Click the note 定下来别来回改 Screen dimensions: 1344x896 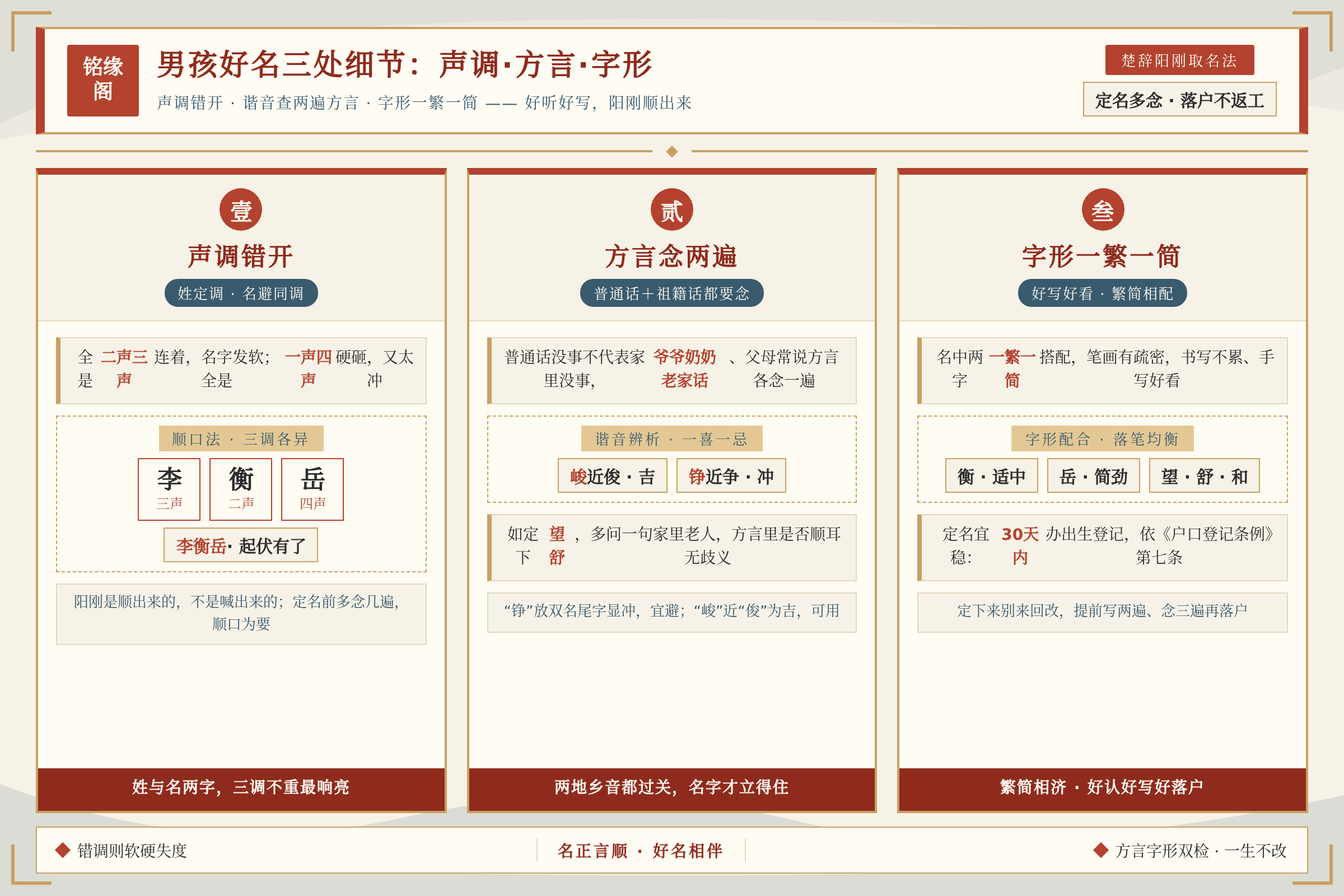point(1102,612)
